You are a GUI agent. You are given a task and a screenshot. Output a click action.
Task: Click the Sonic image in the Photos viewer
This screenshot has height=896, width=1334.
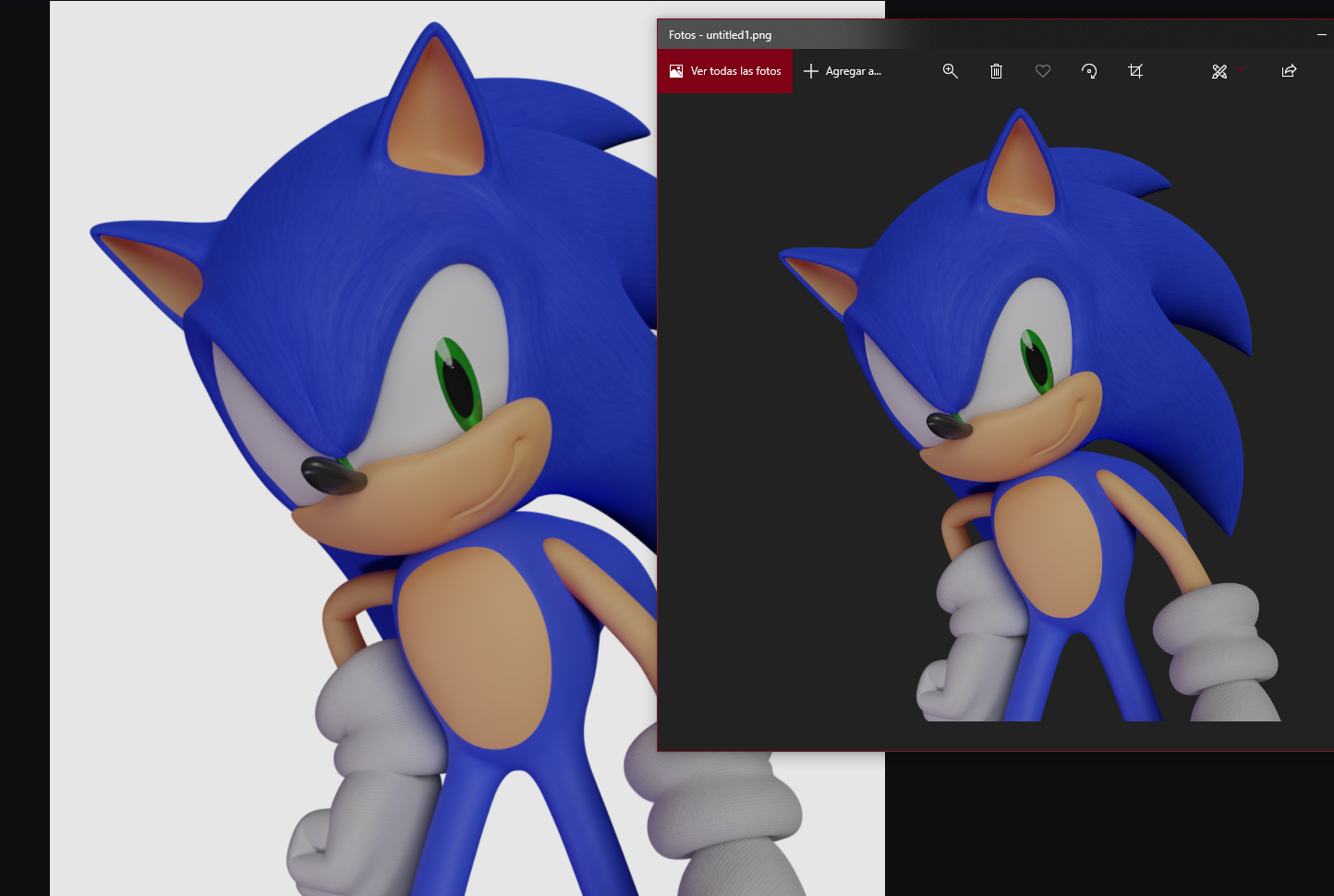click(1029, 415)
